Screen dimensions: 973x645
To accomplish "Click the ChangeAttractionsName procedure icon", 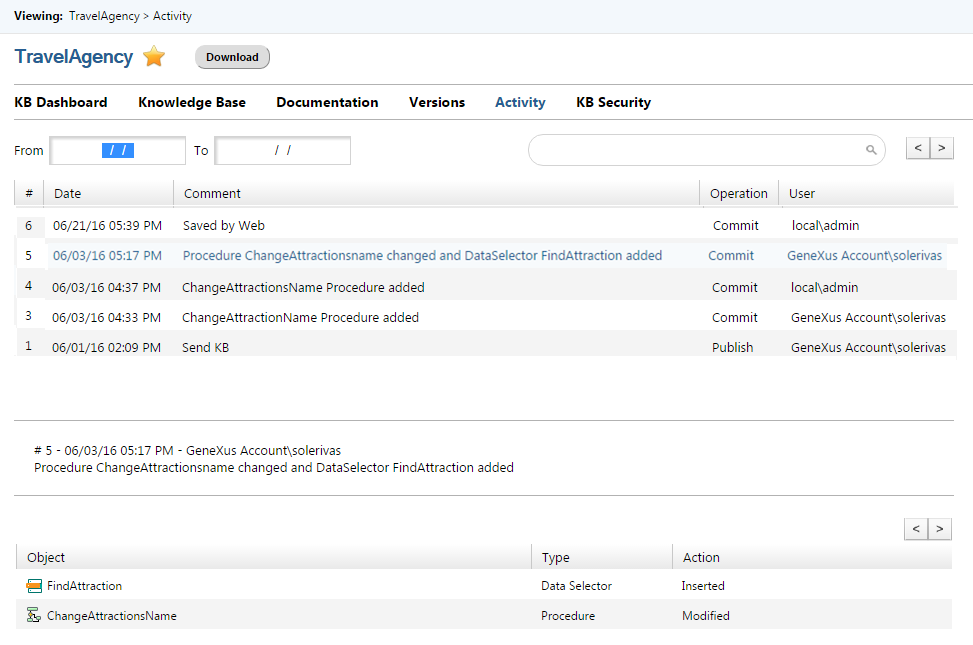I will 34,615.
